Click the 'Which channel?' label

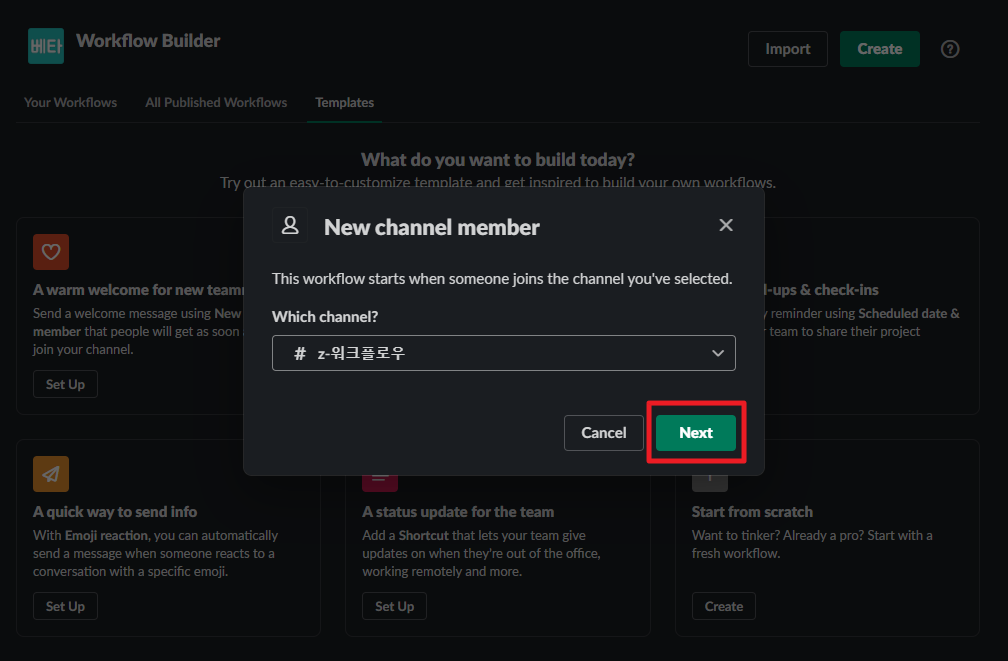(325, 317)
